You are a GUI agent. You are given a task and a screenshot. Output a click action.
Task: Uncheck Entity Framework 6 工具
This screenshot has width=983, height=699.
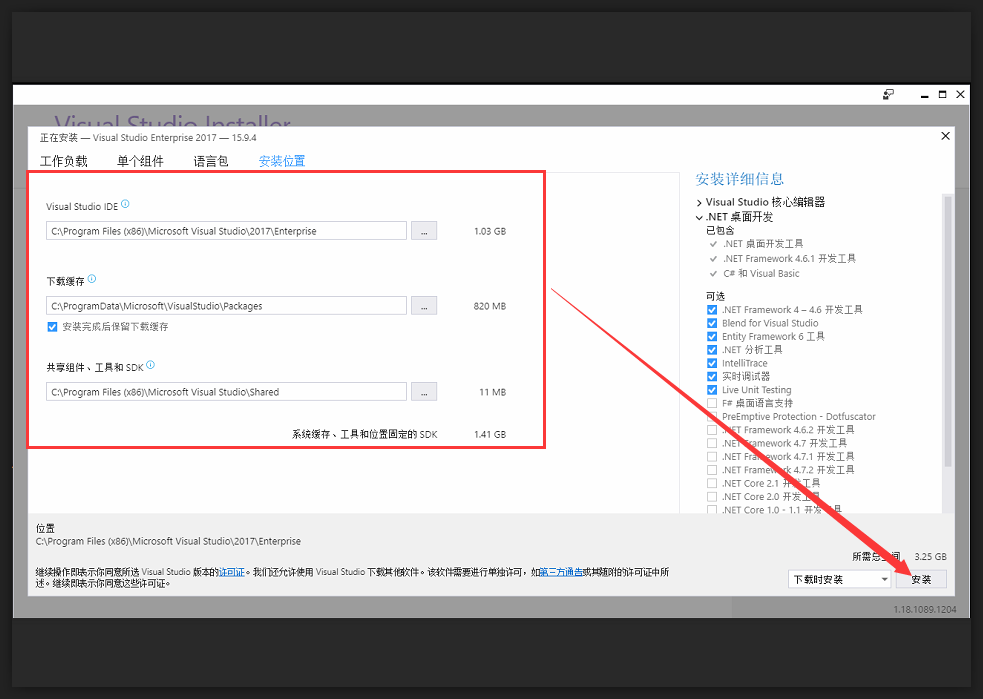[712, 337]
